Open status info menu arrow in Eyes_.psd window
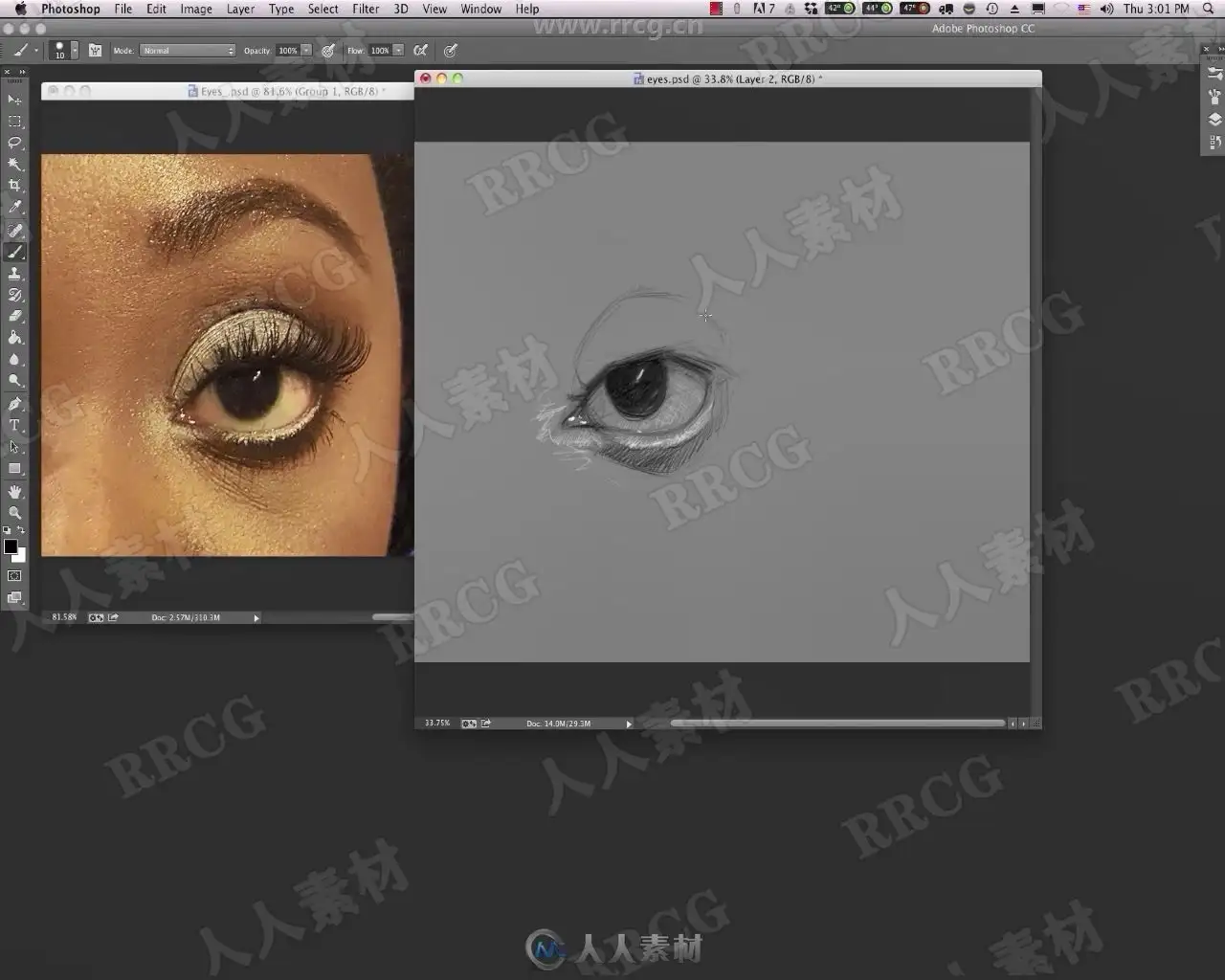This screenshot has width=1225, height=980. click(x=256, y=617)
